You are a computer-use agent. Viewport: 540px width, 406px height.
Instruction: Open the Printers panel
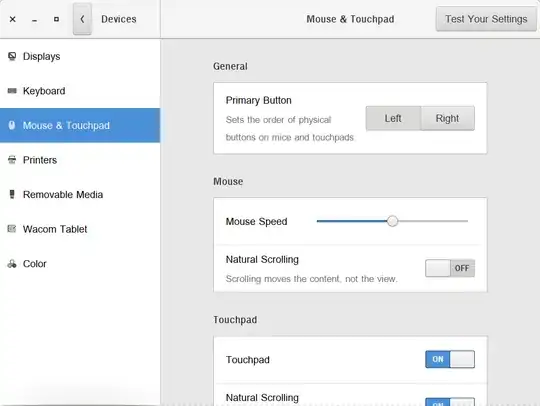[x=80, y=160]
